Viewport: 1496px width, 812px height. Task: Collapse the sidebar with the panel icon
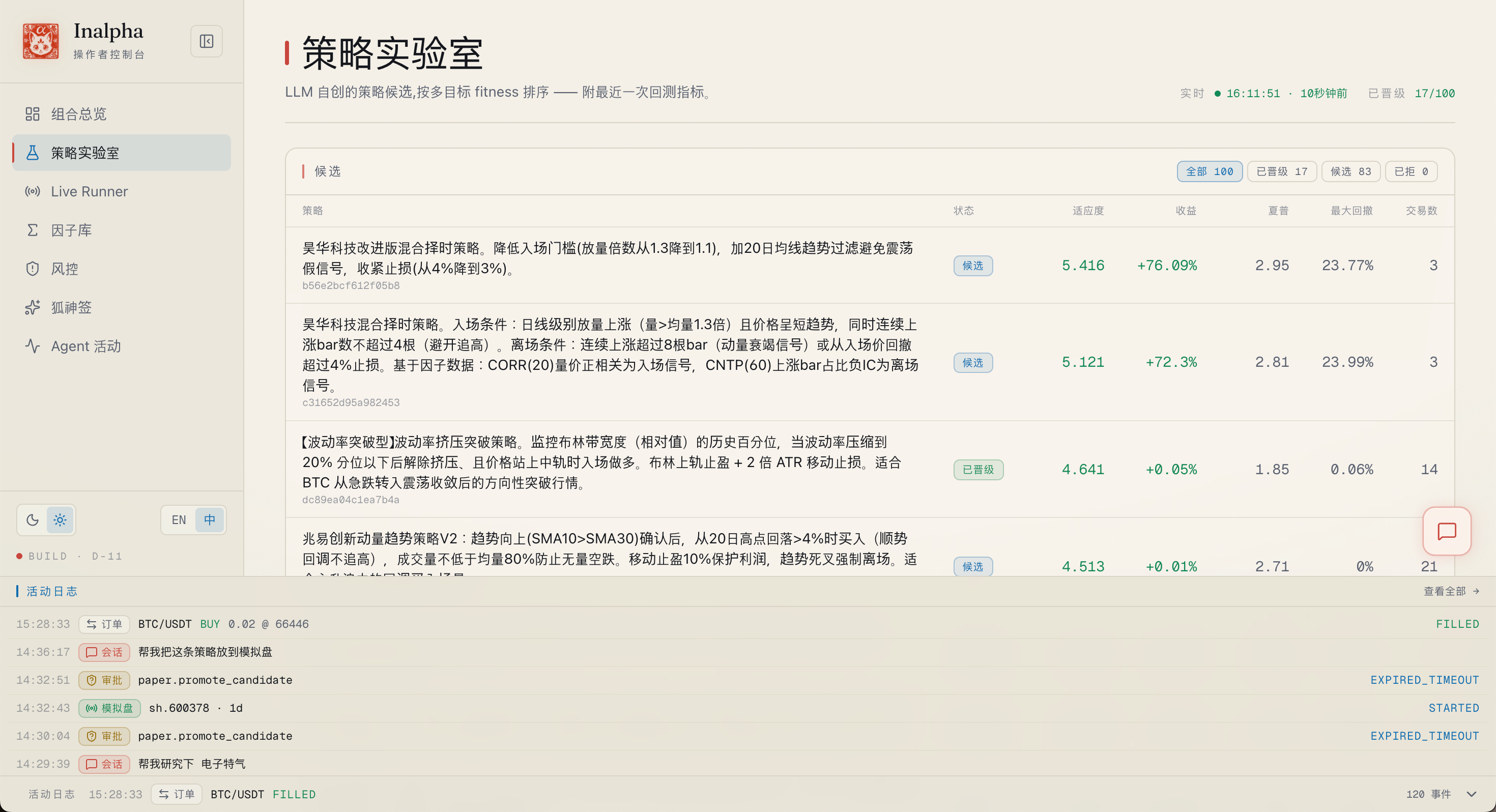206,41
